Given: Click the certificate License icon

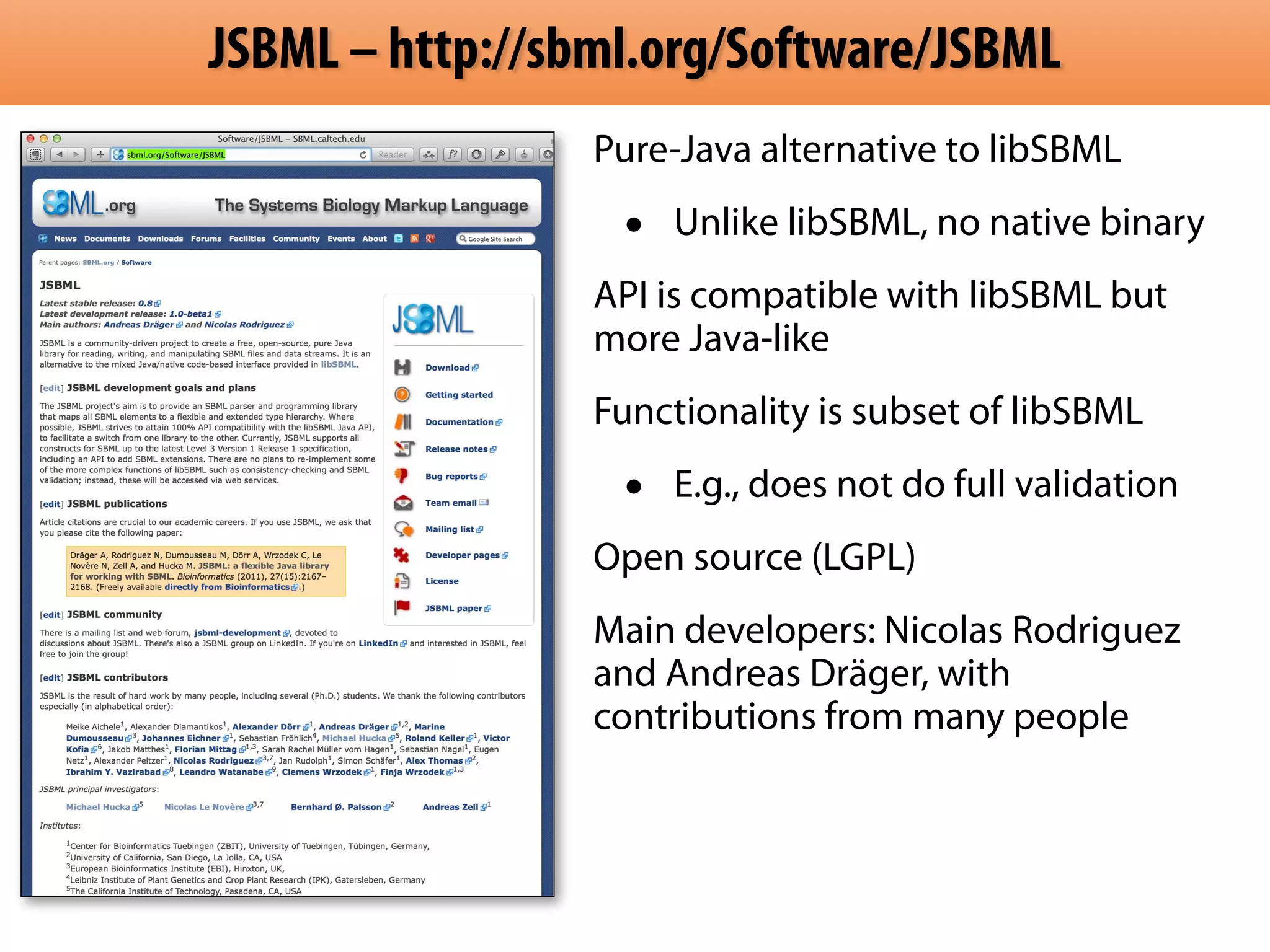Looking at the screenshot, I should pyautogui.click(x=402, y=581).
